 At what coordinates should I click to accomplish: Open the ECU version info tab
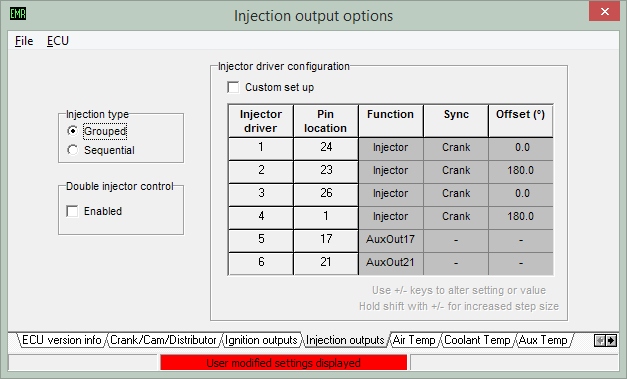point(62,340)
